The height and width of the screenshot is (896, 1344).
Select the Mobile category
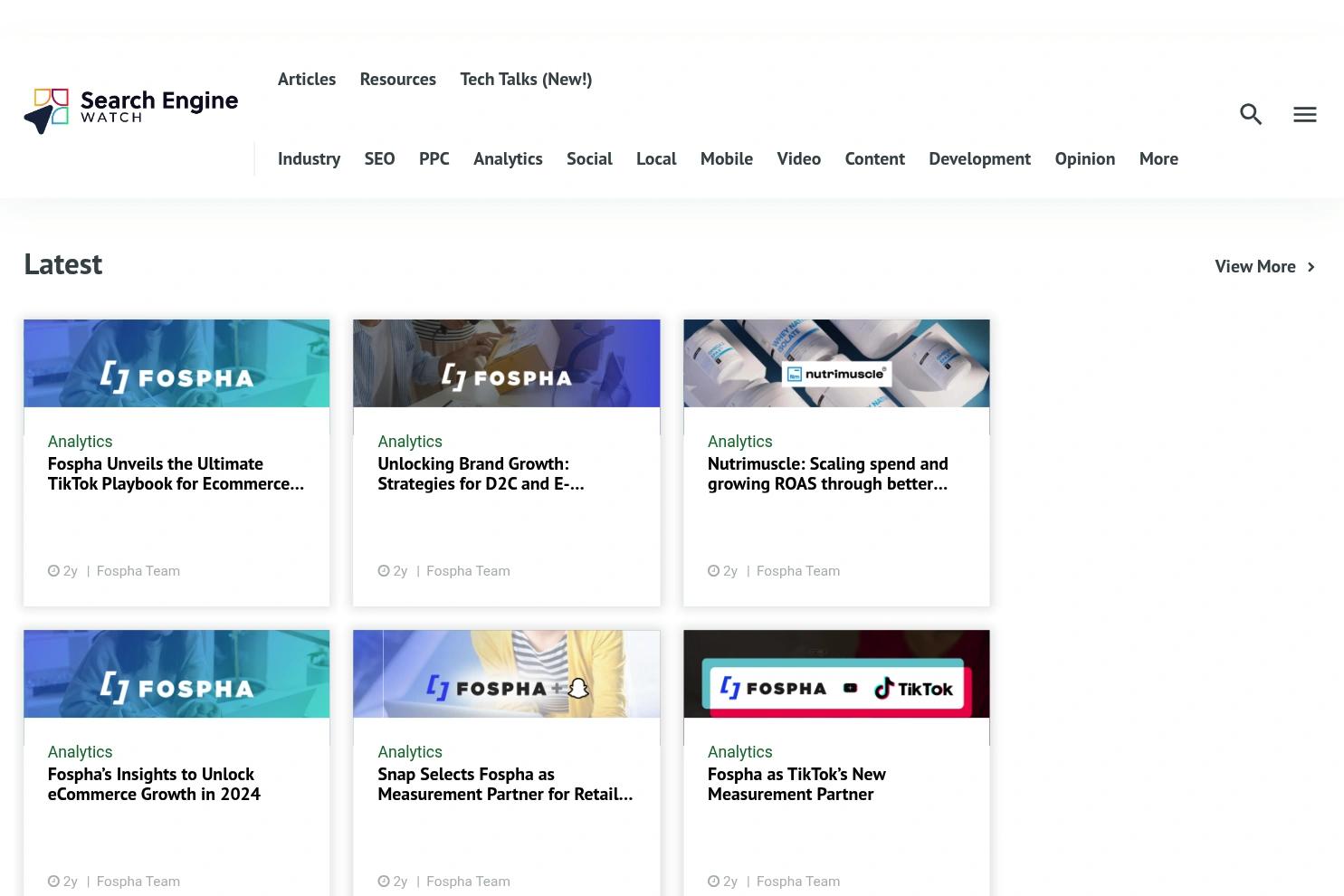(727, 158)
